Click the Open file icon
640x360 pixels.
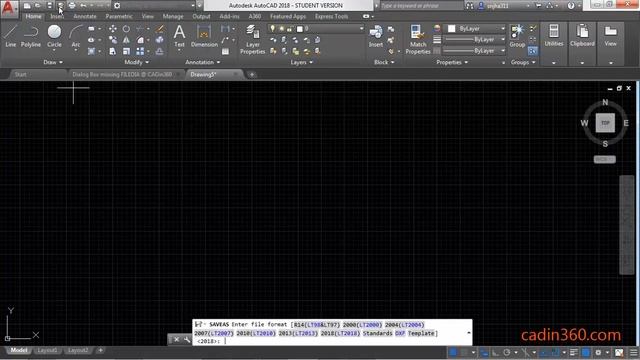point(38,6)
